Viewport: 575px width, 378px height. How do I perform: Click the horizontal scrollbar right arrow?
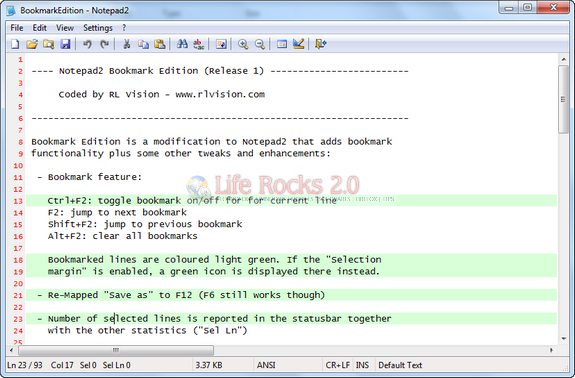point(551,350)
